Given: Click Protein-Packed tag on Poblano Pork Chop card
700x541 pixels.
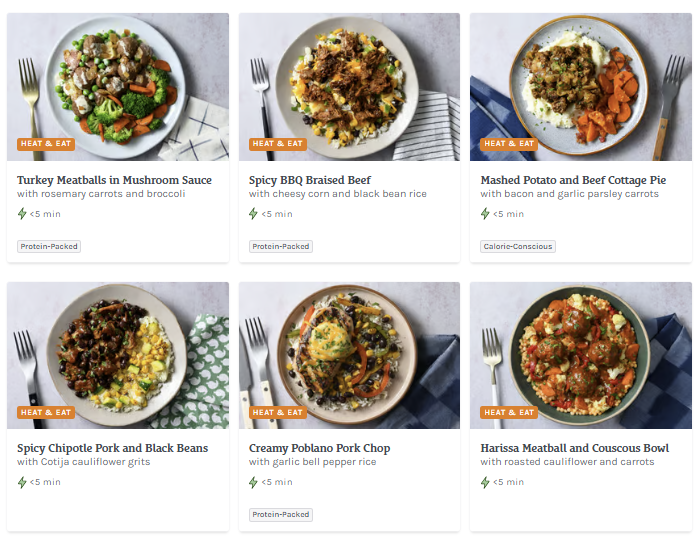Looking at the screenshot, I should click(x=281, y=515).
